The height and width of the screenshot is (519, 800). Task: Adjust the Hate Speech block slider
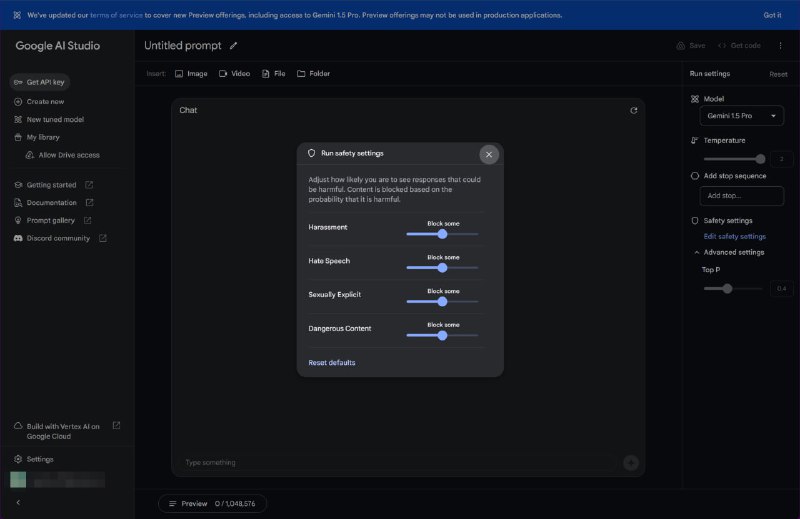(x=442, y=268)
